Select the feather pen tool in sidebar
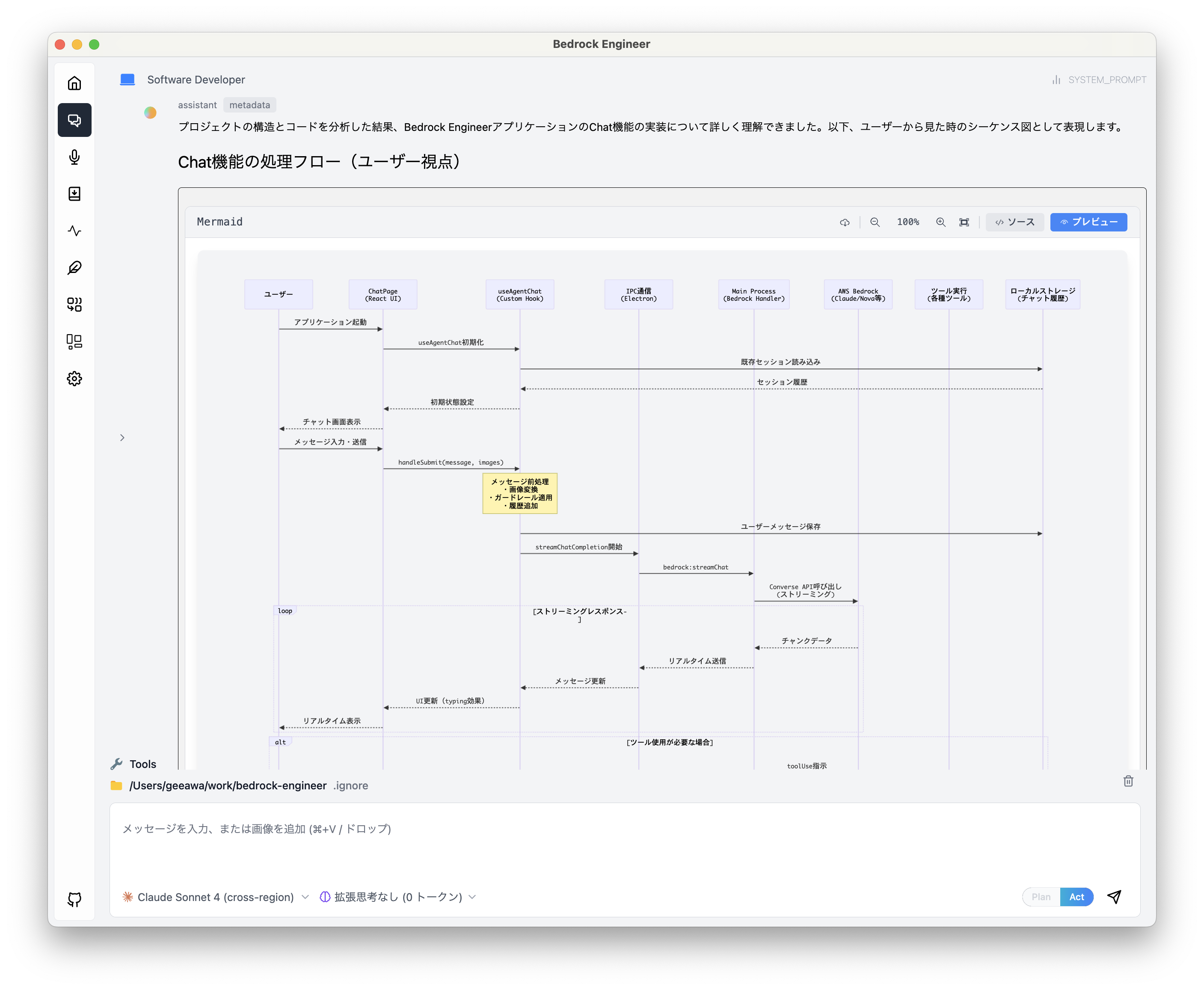 (75, 267)
